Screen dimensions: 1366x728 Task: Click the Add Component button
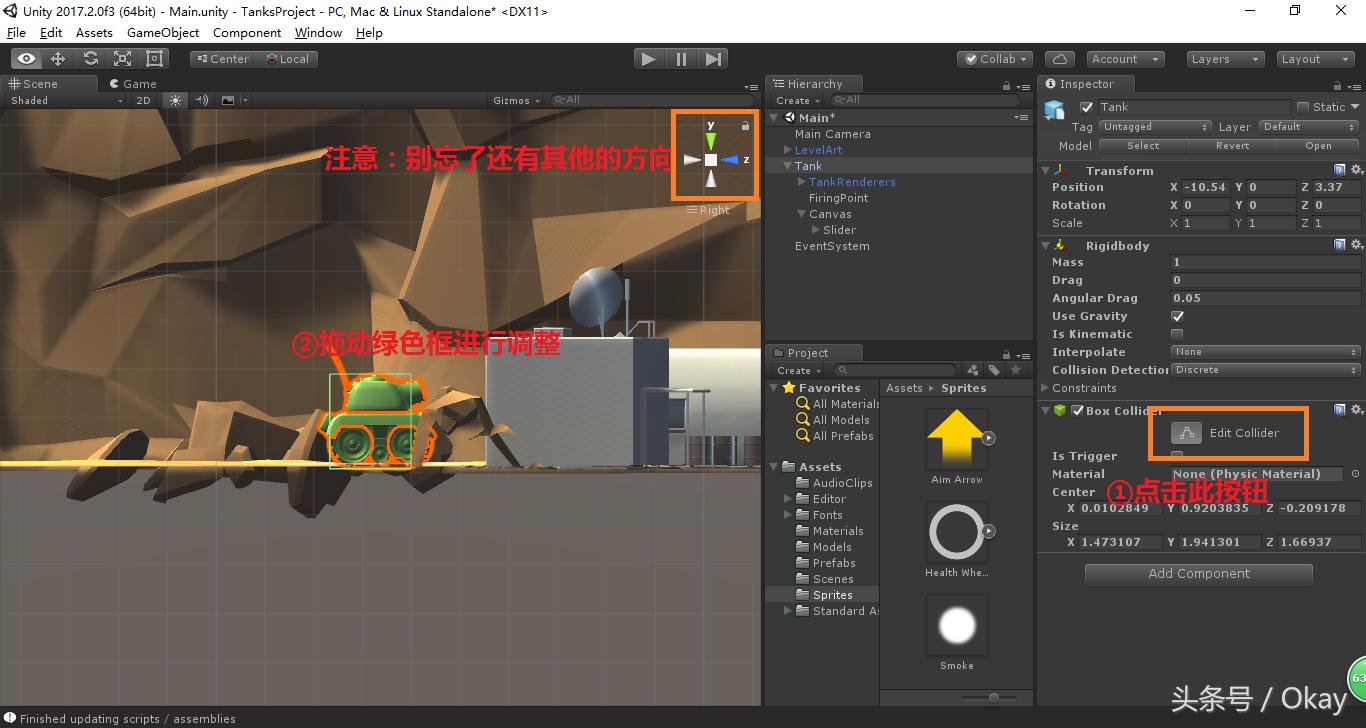point(1198,573)
